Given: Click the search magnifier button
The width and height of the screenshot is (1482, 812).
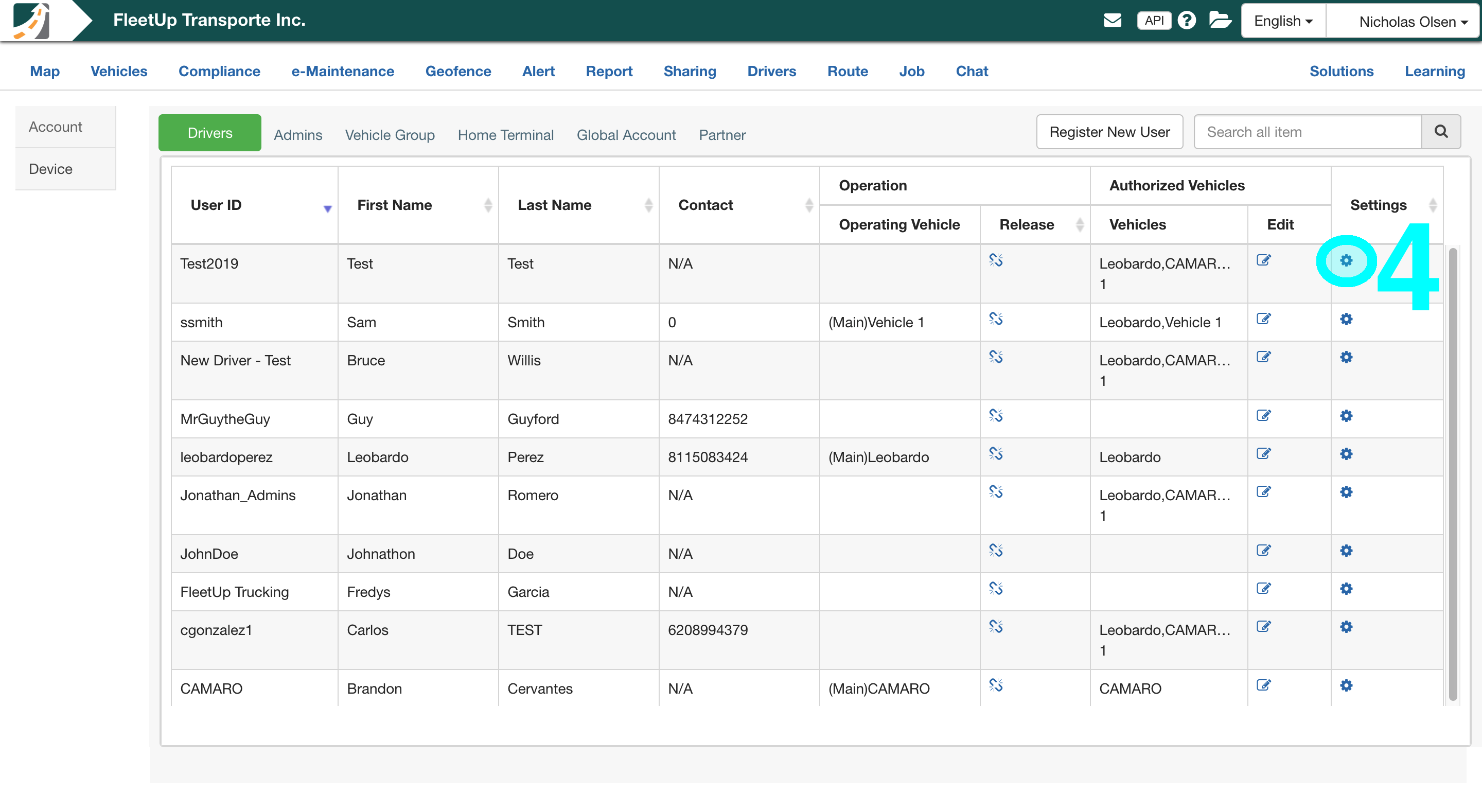Looking at the screenshot, I should pyautogui.click(x=1441, y=132).
